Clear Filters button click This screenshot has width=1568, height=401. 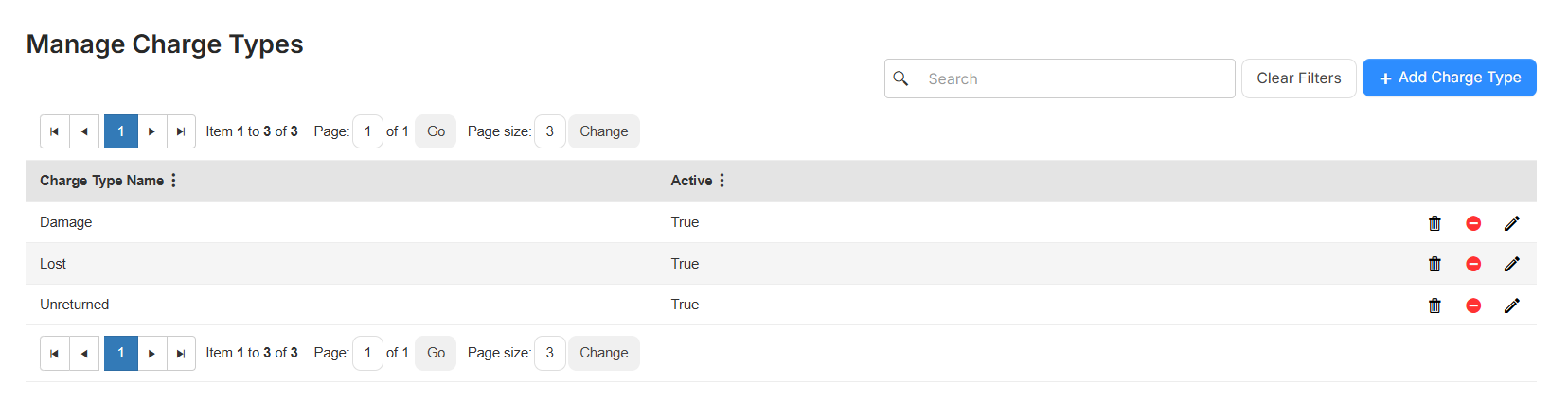tap(1298, 78)
